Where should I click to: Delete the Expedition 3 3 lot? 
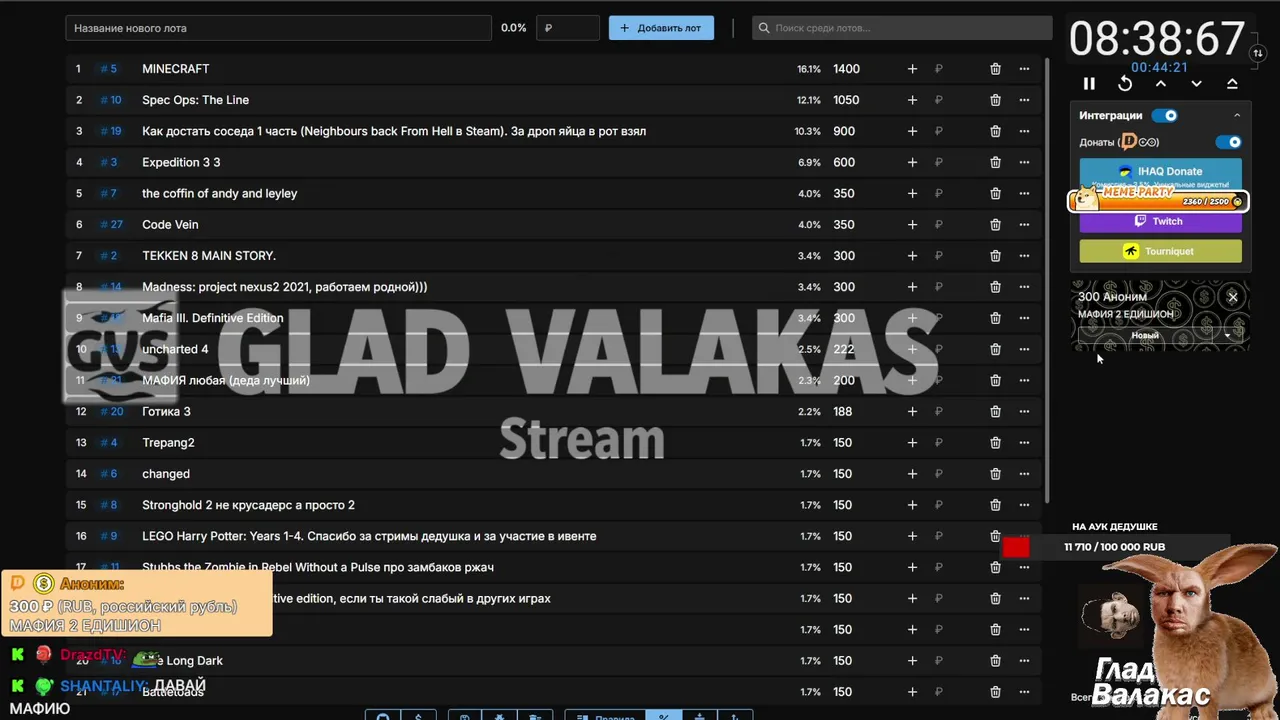[x=995, y=162]
